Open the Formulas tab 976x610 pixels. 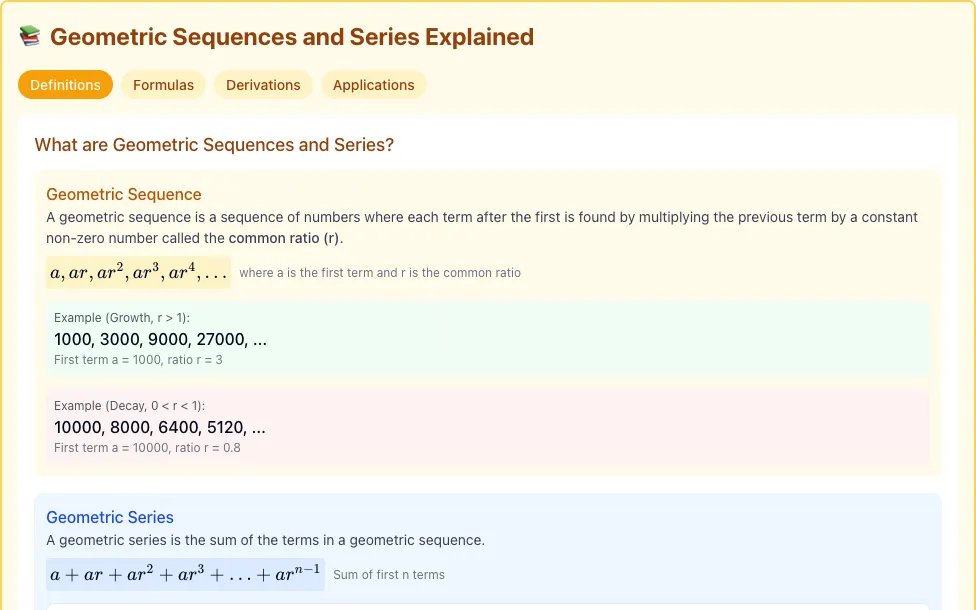click(163, 85)
